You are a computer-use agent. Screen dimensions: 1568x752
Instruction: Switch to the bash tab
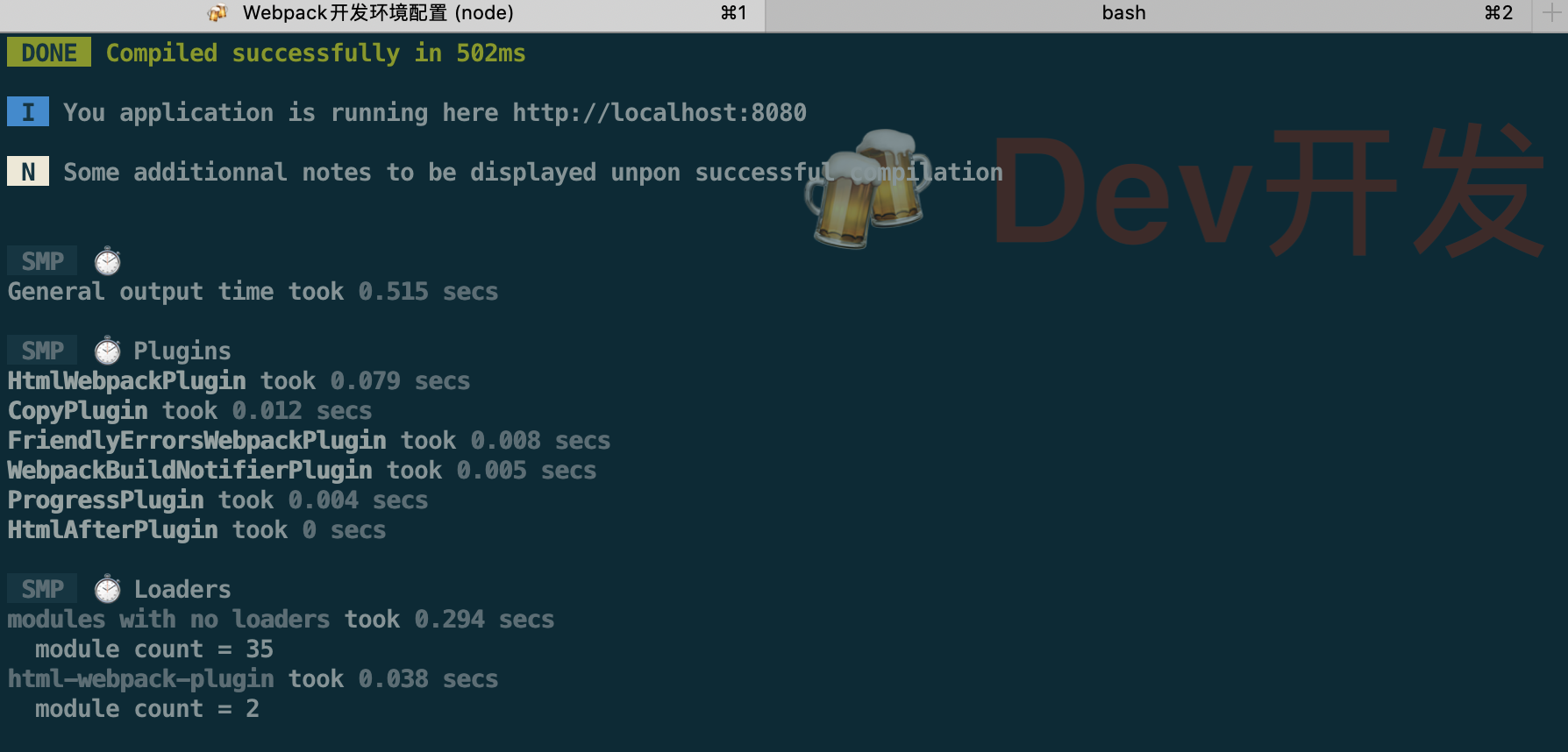[1149, 15]
